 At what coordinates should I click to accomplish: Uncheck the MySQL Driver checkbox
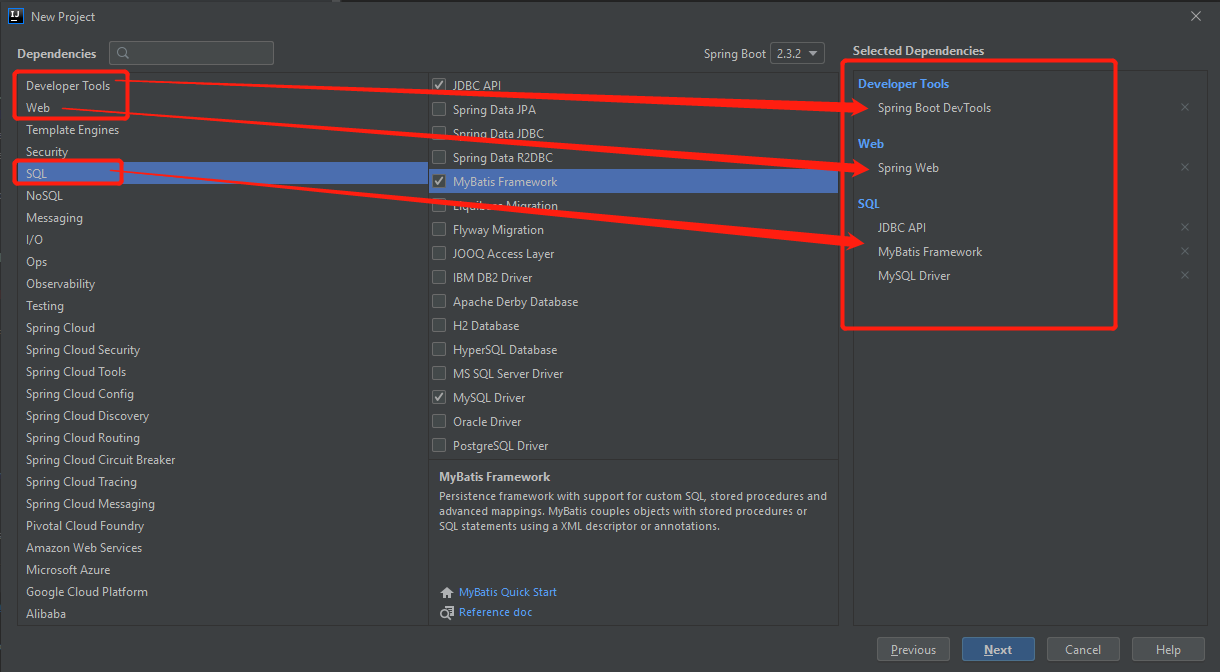pos(439,397)
